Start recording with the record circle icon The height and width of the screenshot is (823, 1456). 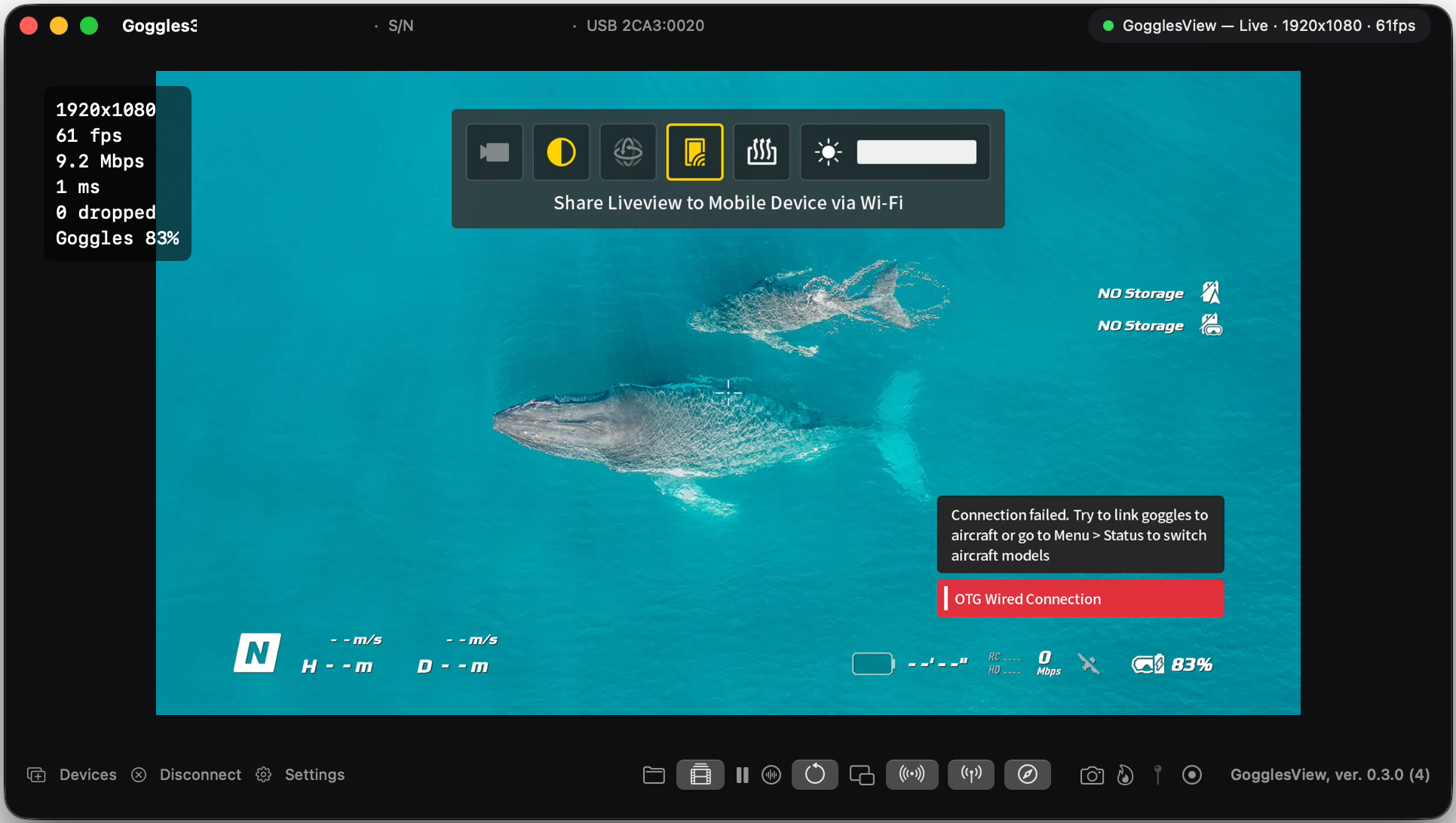[x=1192, y=775]
